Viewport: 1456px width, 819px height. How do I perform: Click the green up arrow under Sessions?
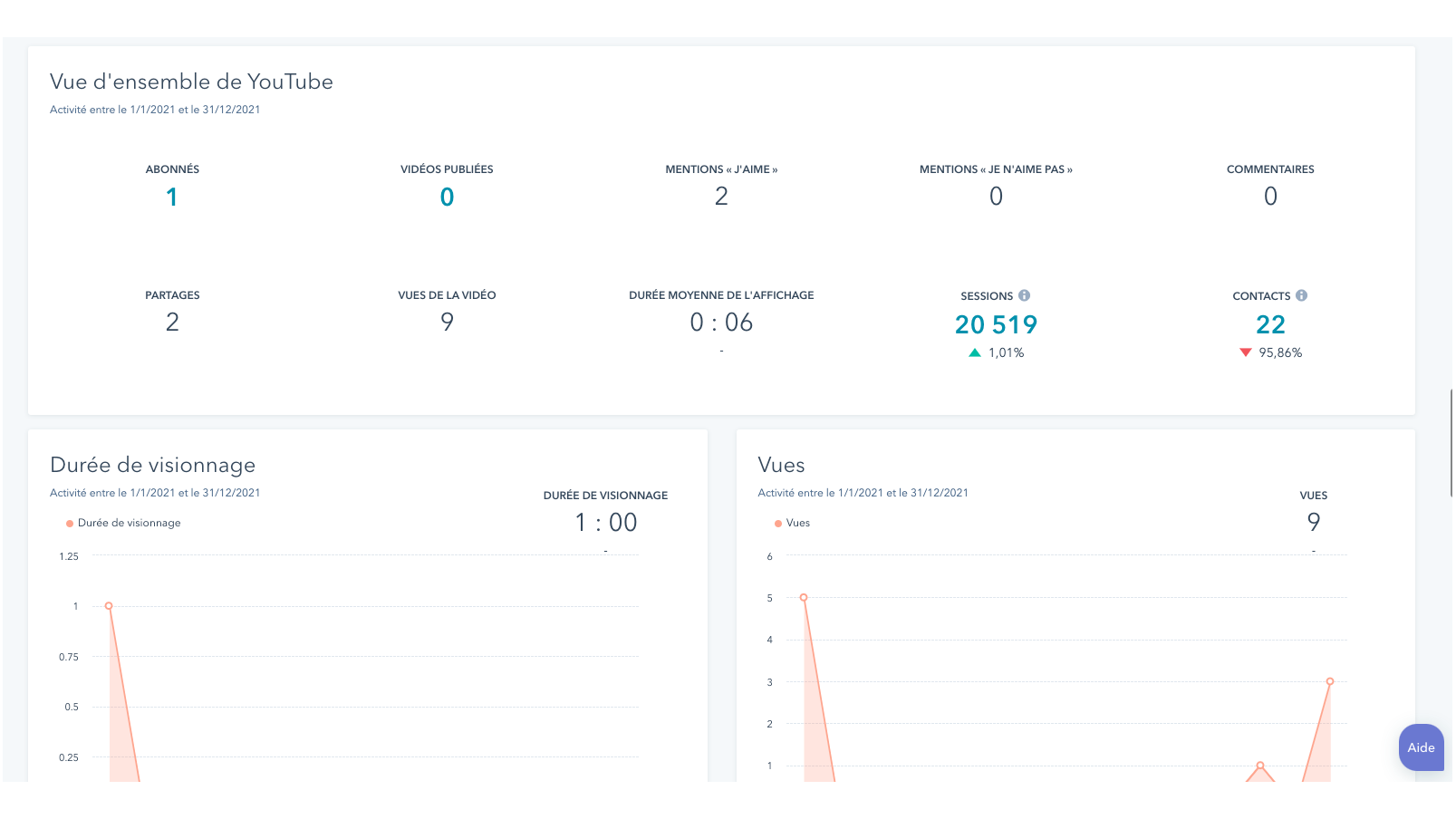pyautogui.click(x=975, y=352)
